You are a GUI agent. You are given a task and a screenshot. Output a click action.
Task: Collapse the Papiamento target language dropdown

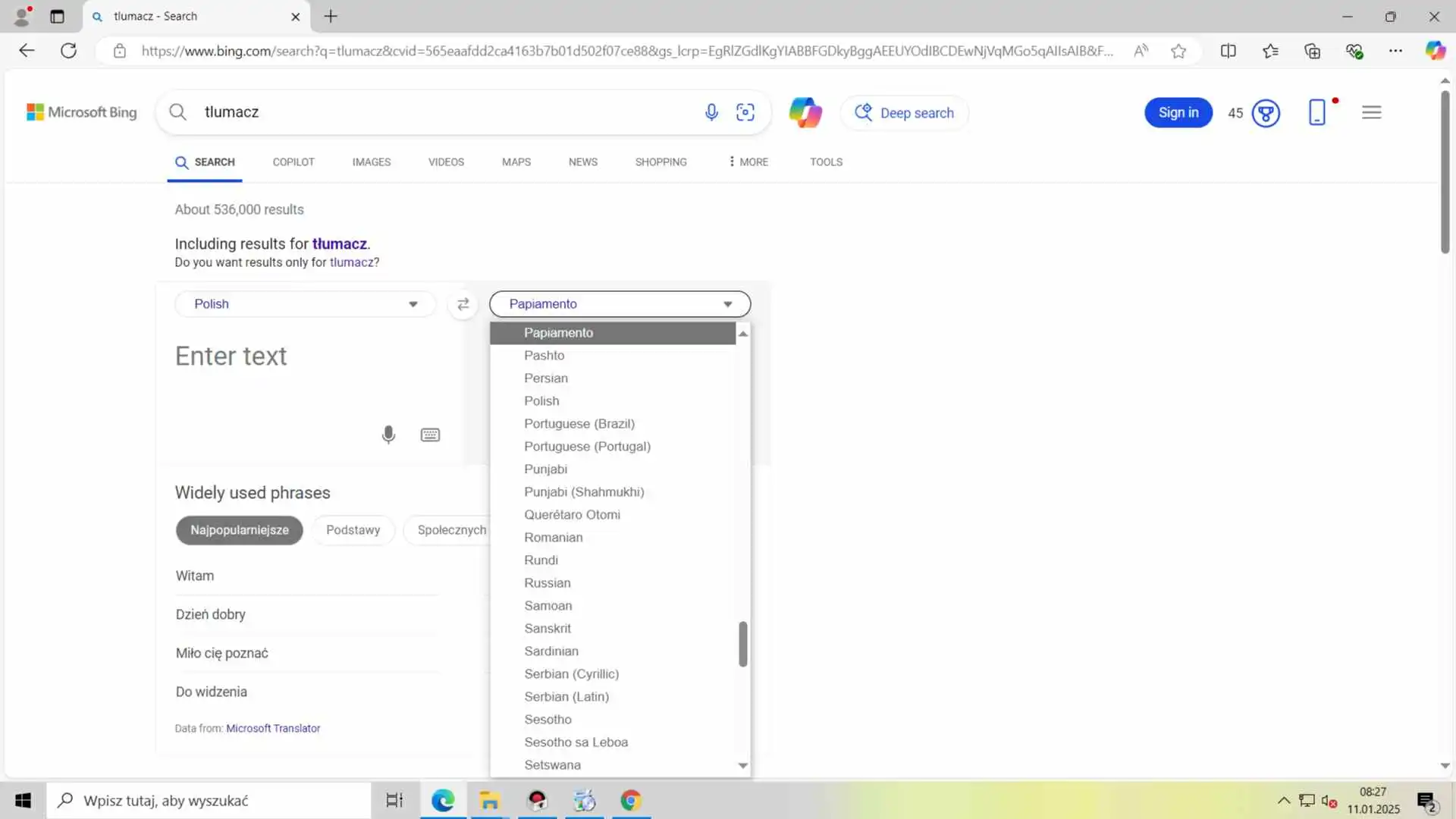pyautogui.click(x=620, y=304)
